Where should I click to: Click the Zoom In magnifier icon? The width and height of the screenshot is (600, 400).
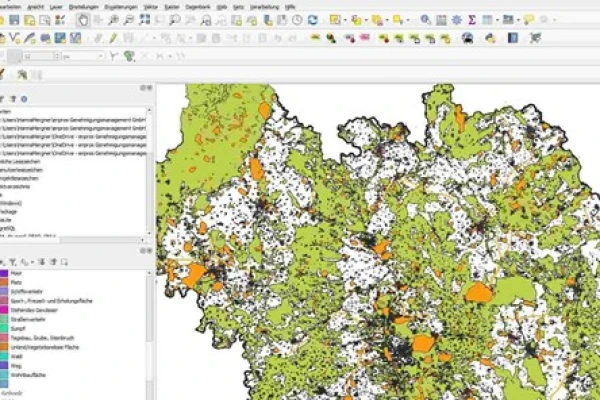pos(115,20)
